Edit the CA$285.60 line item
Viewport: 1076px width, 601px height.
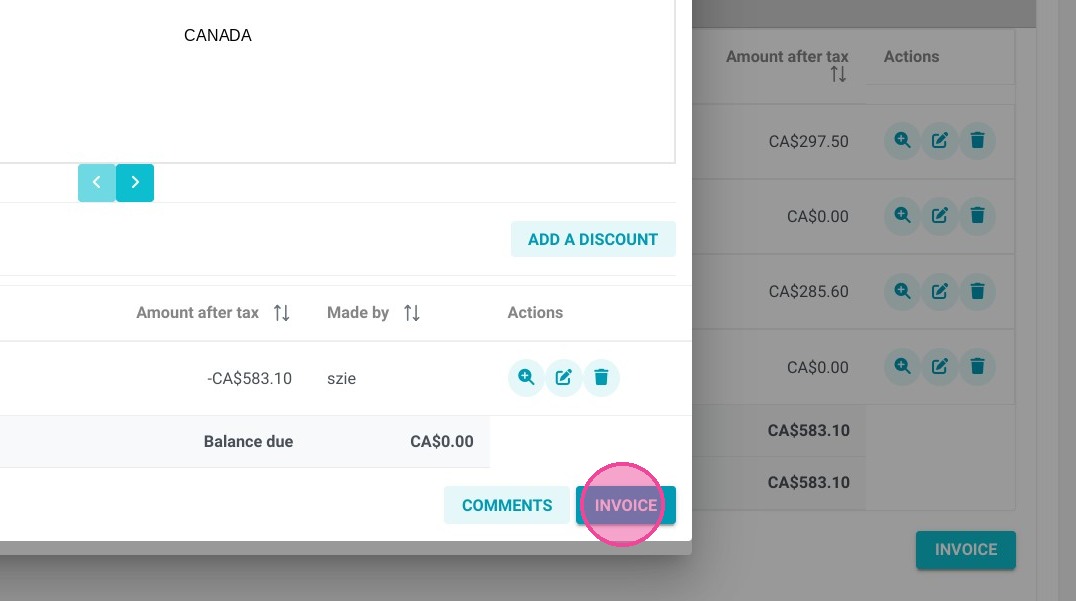[x=939, y=291]
